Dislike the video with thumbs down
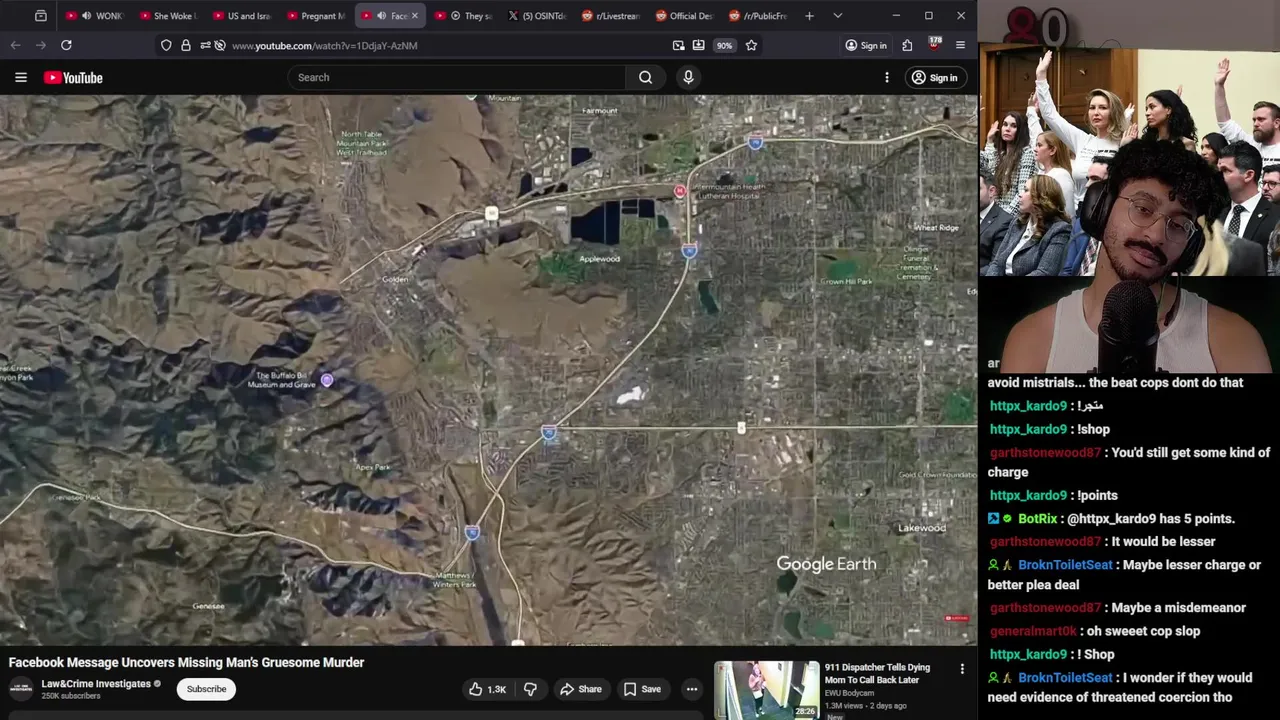This screenshot has height=720, width=1280. pos(530,689)
